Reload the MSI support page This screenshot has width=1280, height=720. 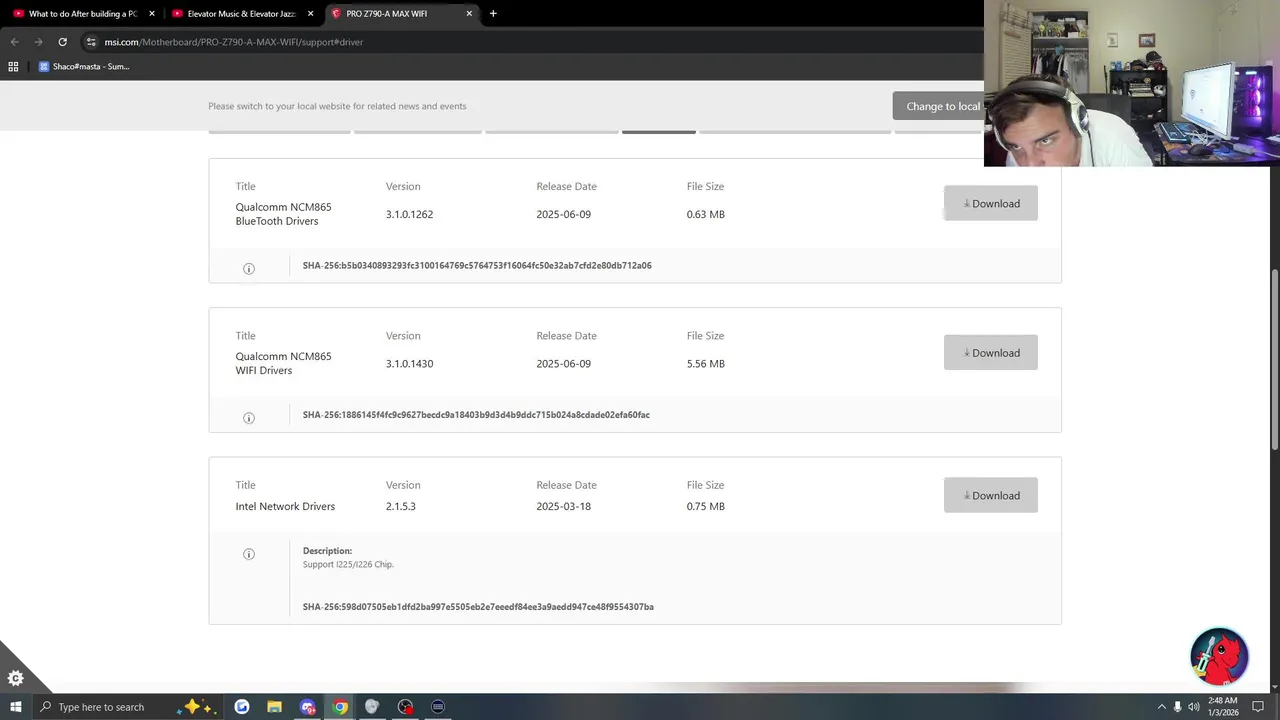tap(62, 42)
